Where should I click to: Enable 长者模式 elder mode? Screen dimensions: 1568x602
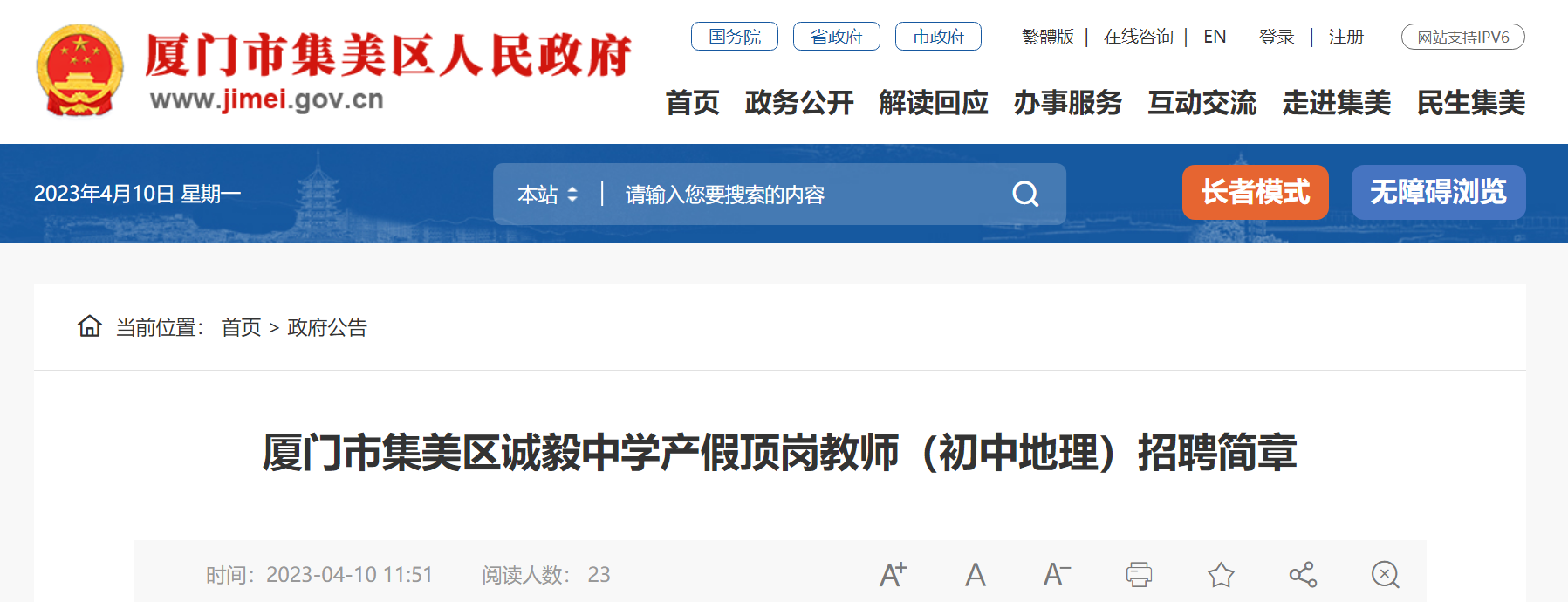(1255, 192)
